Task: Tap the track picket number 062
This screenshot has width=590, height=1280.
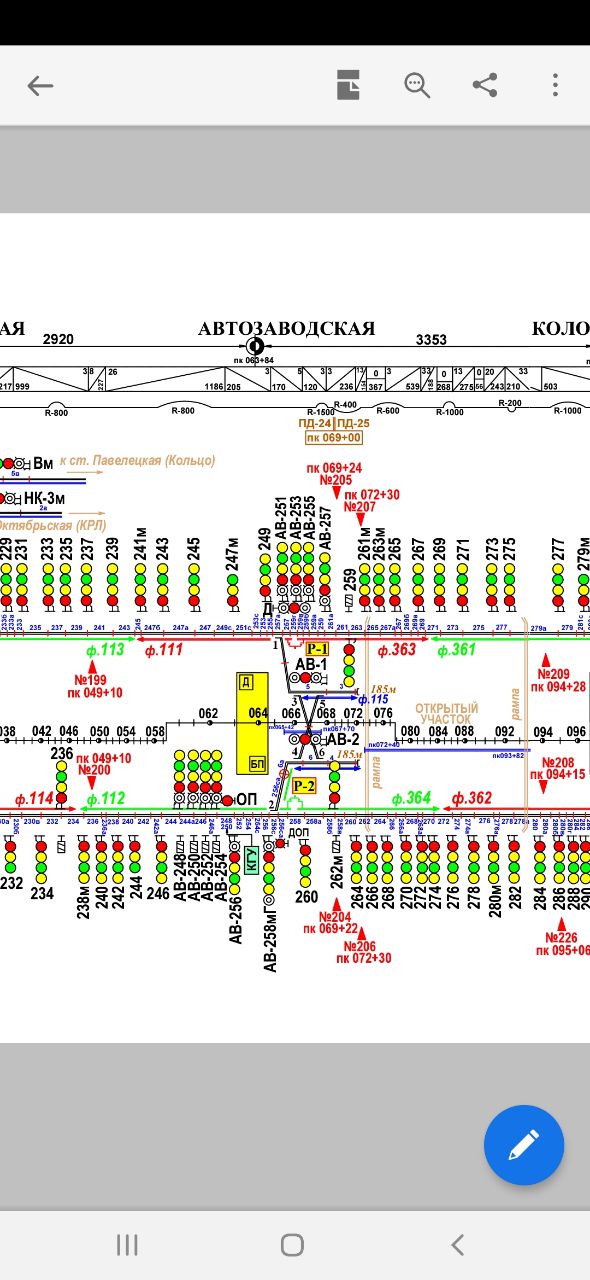Action: click(208, 714)
